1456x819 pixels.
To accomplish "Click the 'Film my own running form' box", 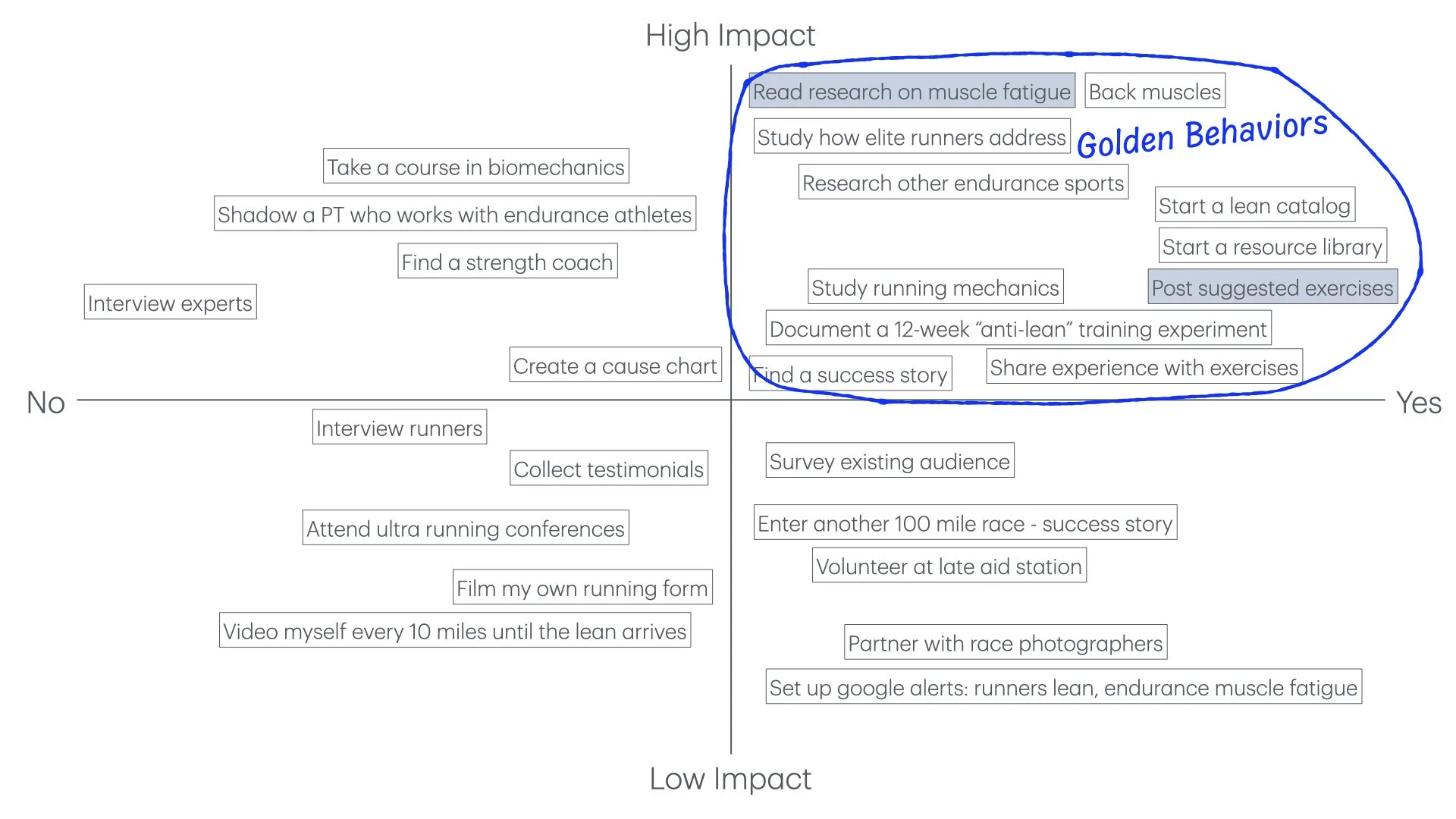I will (582, 587).
